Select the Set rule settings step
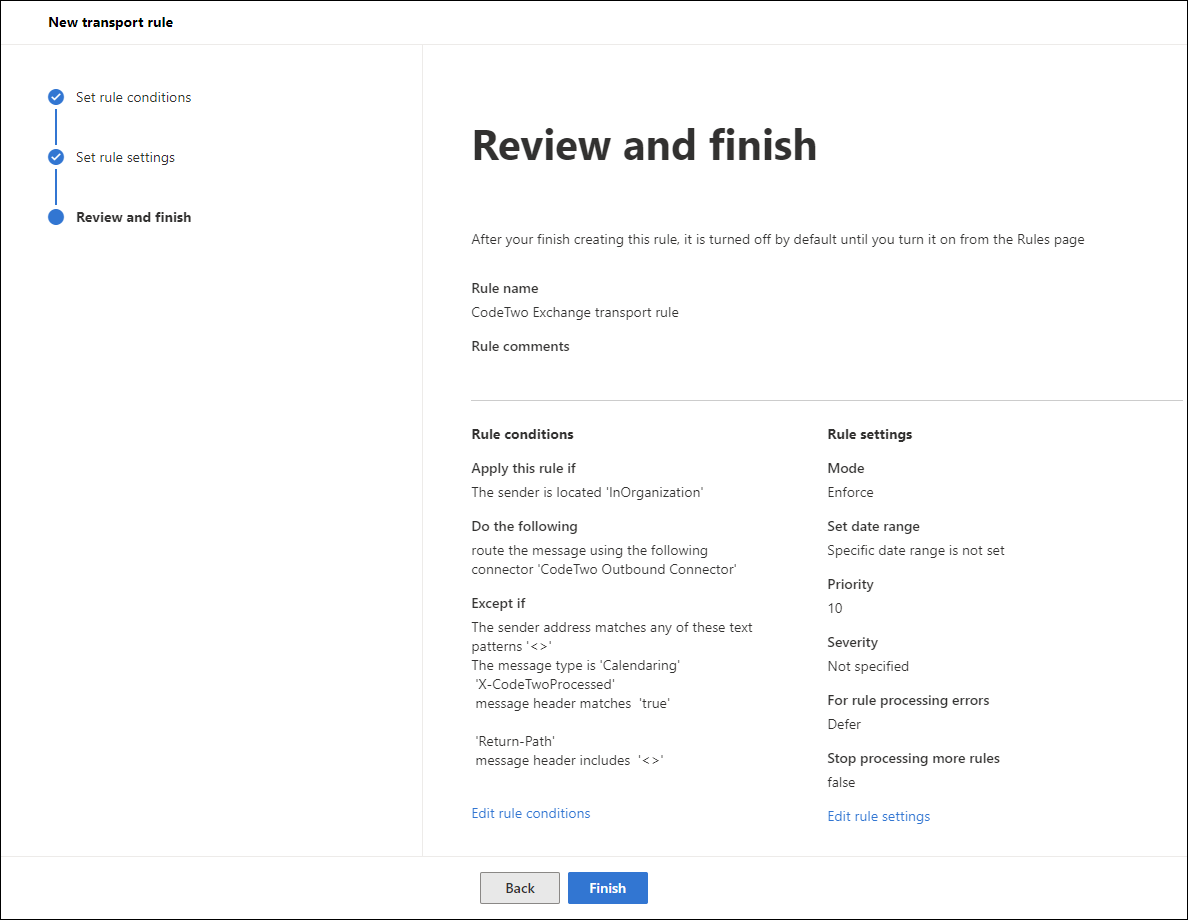 point(125,157)
